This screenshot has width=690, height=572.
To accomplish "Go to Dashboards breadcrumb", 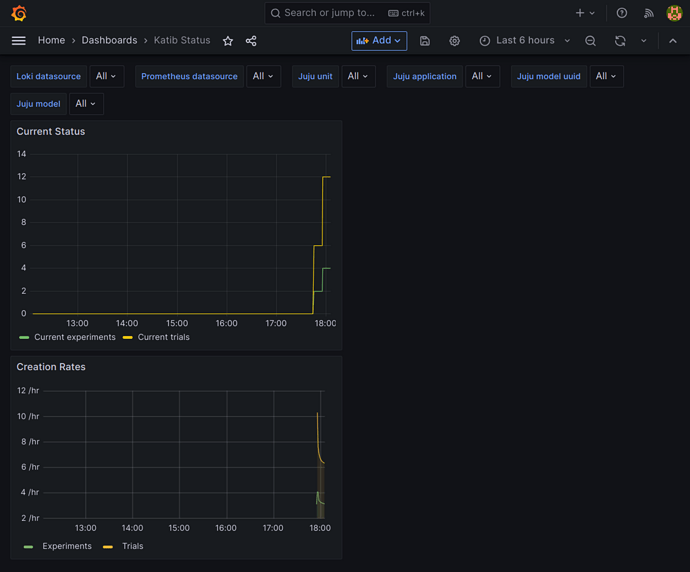I will pyautogui.click(x=109, y=40).
